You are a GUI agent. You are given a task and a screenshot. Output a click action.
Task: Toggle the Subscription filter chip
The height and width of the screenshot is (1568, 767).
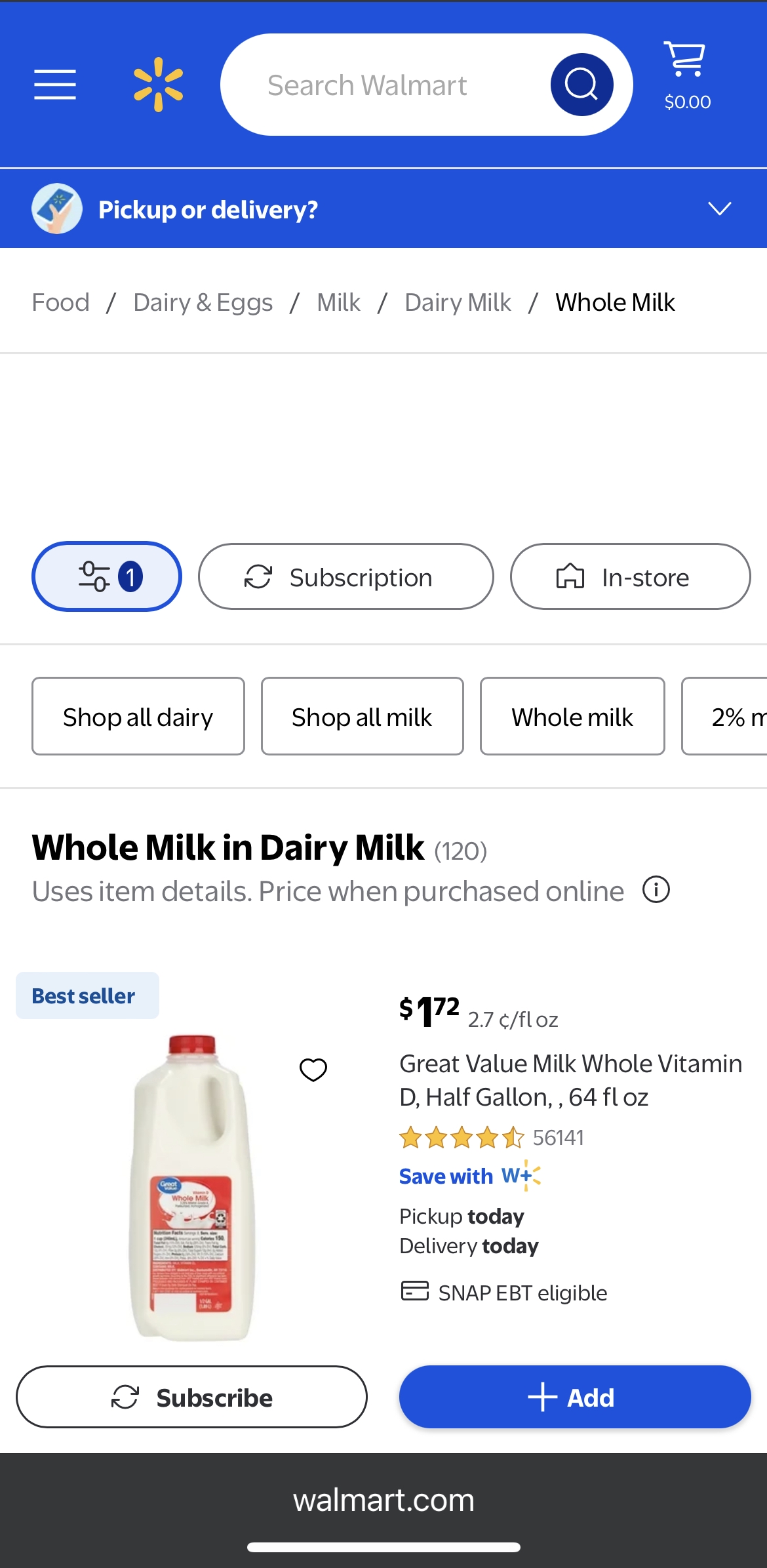(345, 576)
